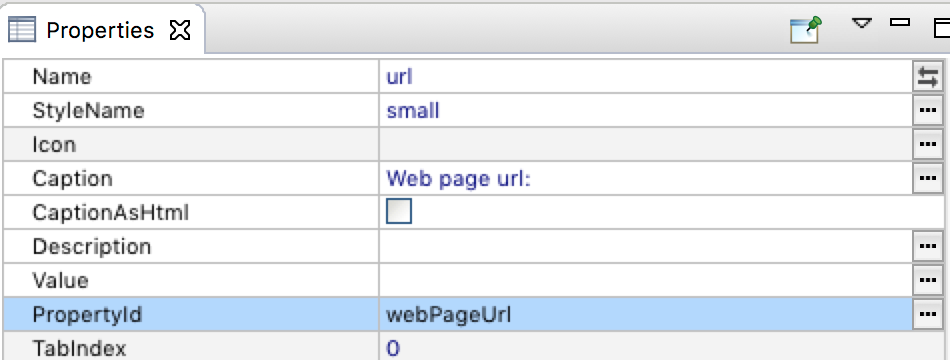Click the pin property editor icon
Screen dimensions: 950x360
tap(806, 29)
